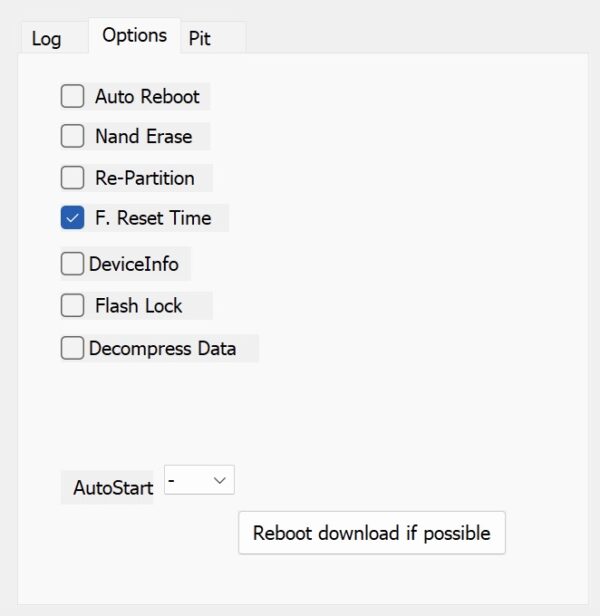Tick the Auto Reboot checkbox square
The width and height of the screenshot is (600, 616).
point(72,97)
